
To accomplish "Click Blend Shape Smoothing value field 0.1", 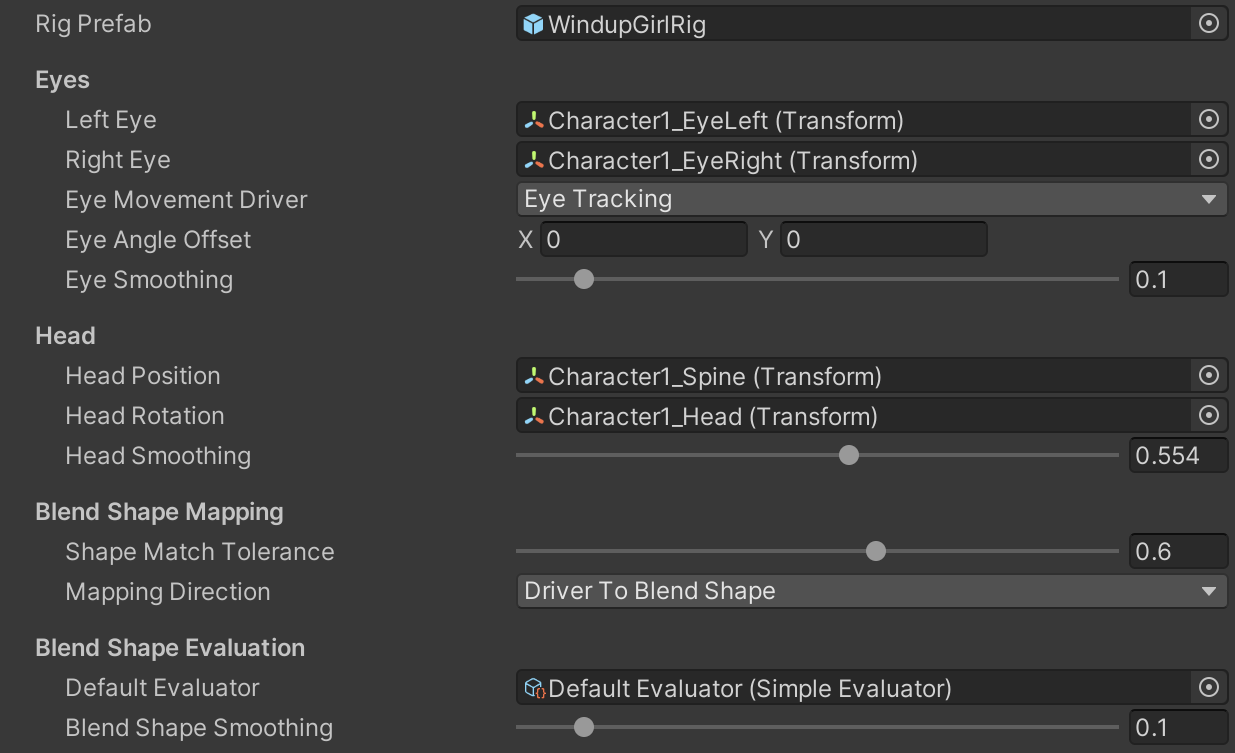I will (1178, 727).
